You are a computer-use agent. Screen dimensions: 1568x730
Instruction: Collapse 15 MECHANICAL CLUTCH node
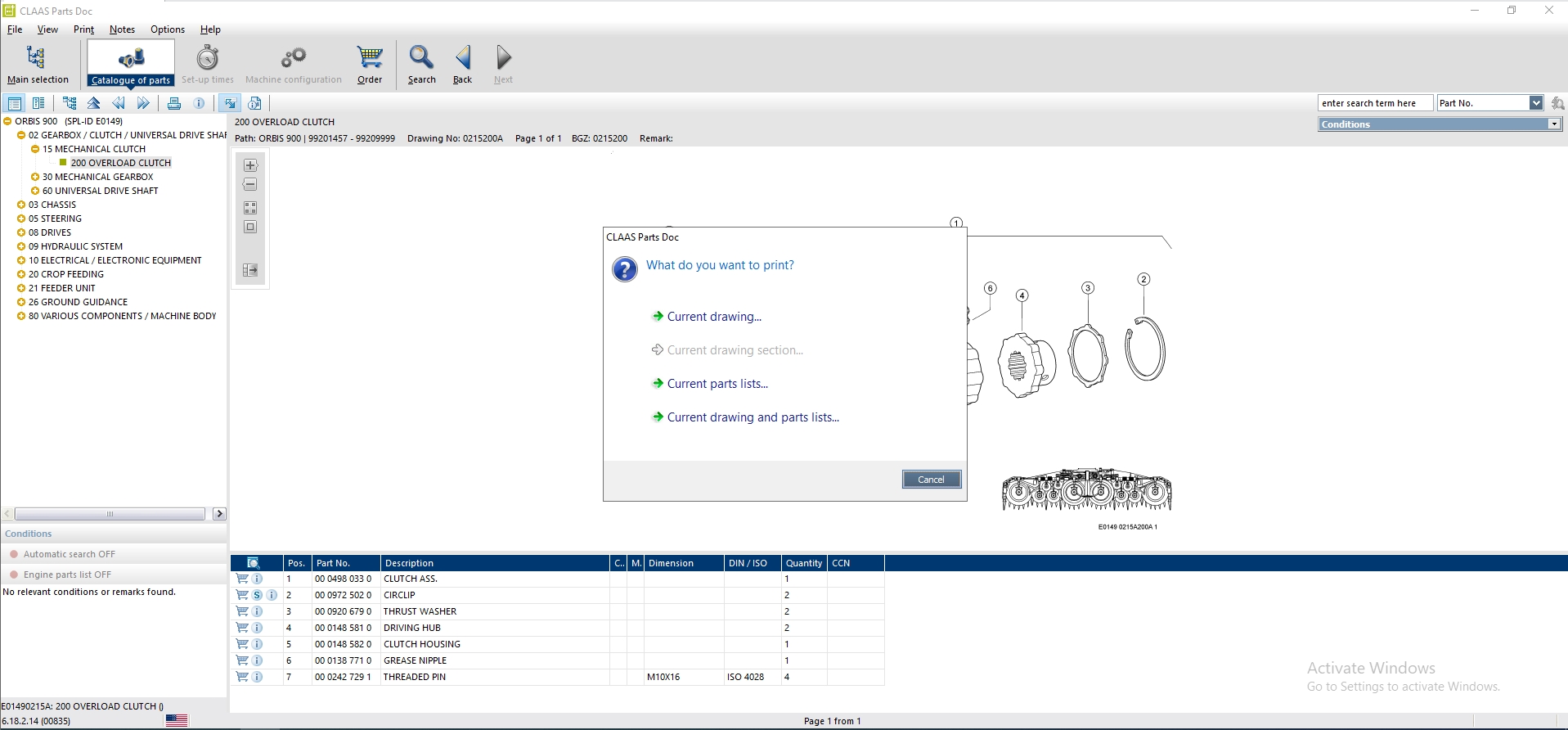coord(35,149)
